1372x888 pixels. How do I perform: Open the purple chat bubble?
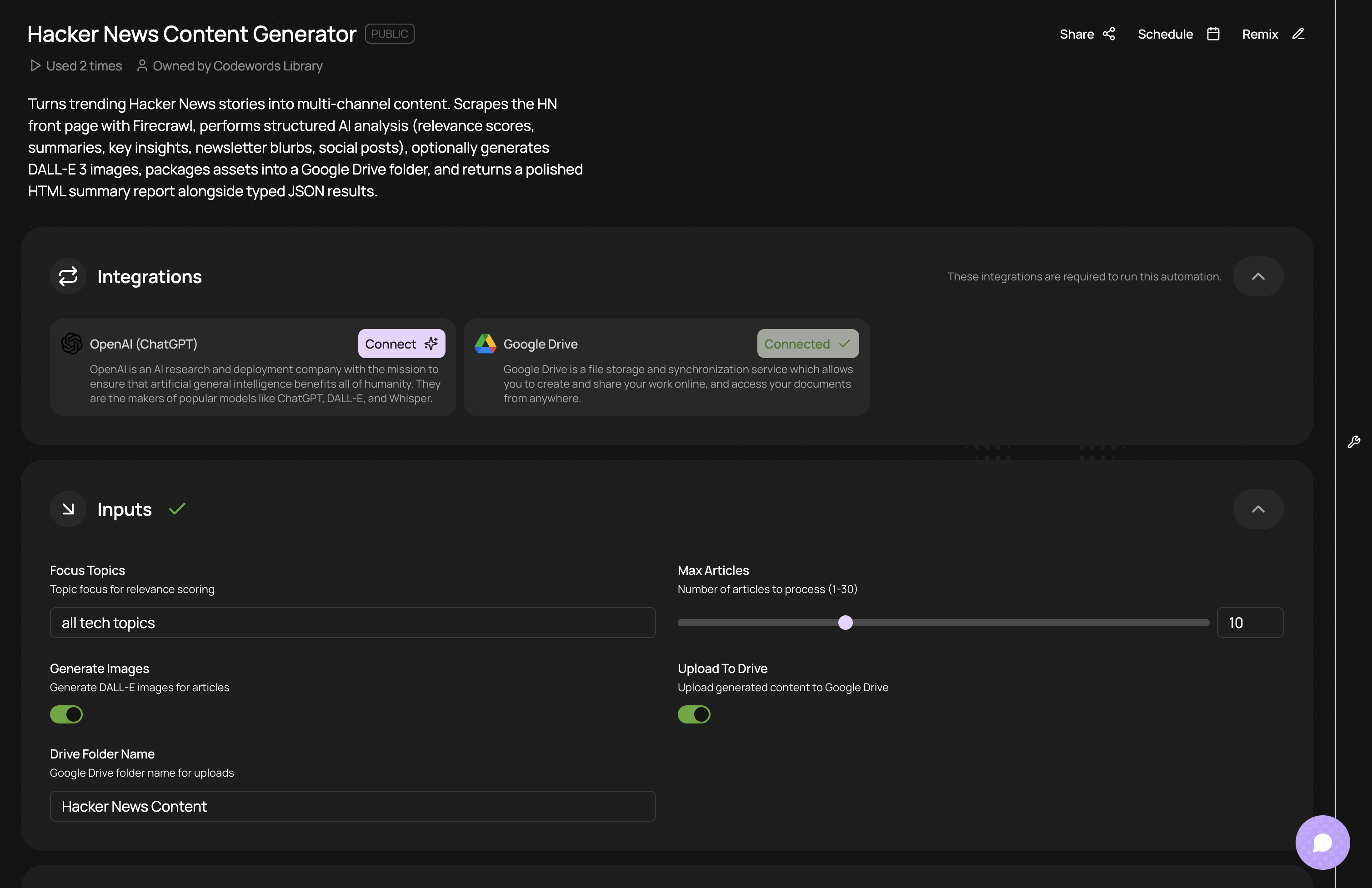pyautogui.click(x=1322, y=842)
